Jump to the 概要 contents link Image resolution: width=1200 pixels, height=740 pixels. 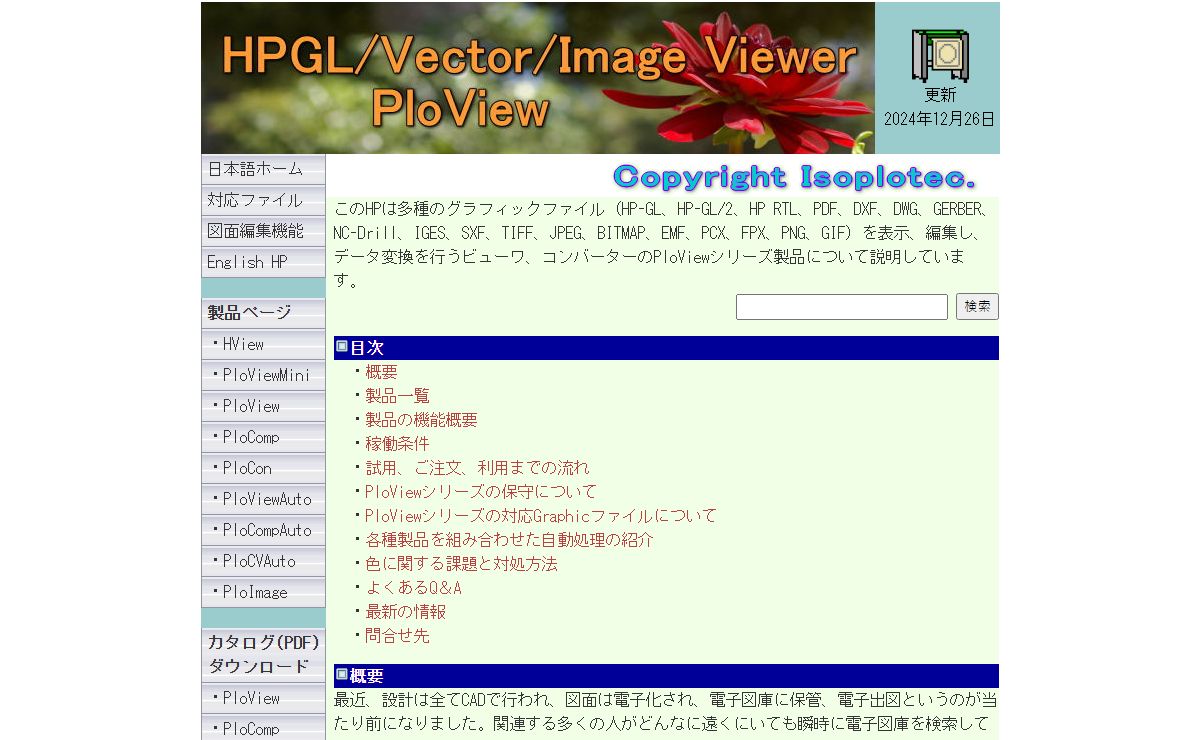point(381,372)
